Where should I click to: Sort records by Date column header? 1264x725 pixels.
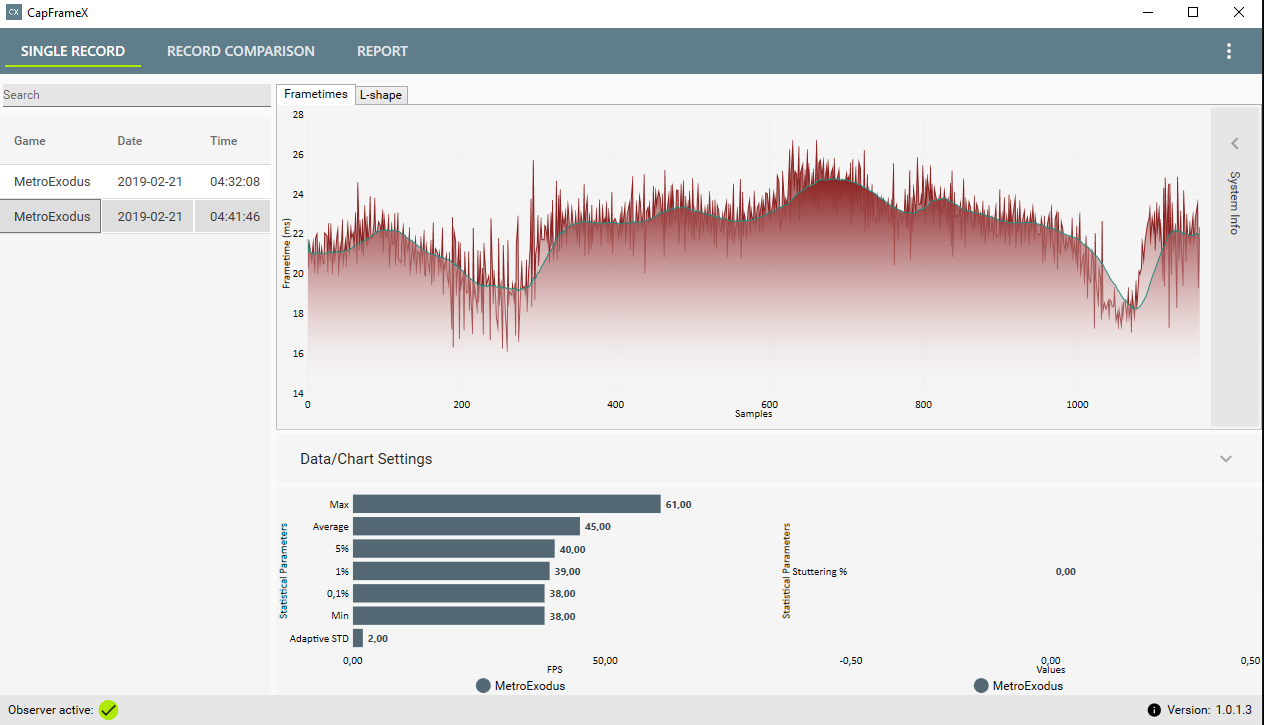pos(130,141)
